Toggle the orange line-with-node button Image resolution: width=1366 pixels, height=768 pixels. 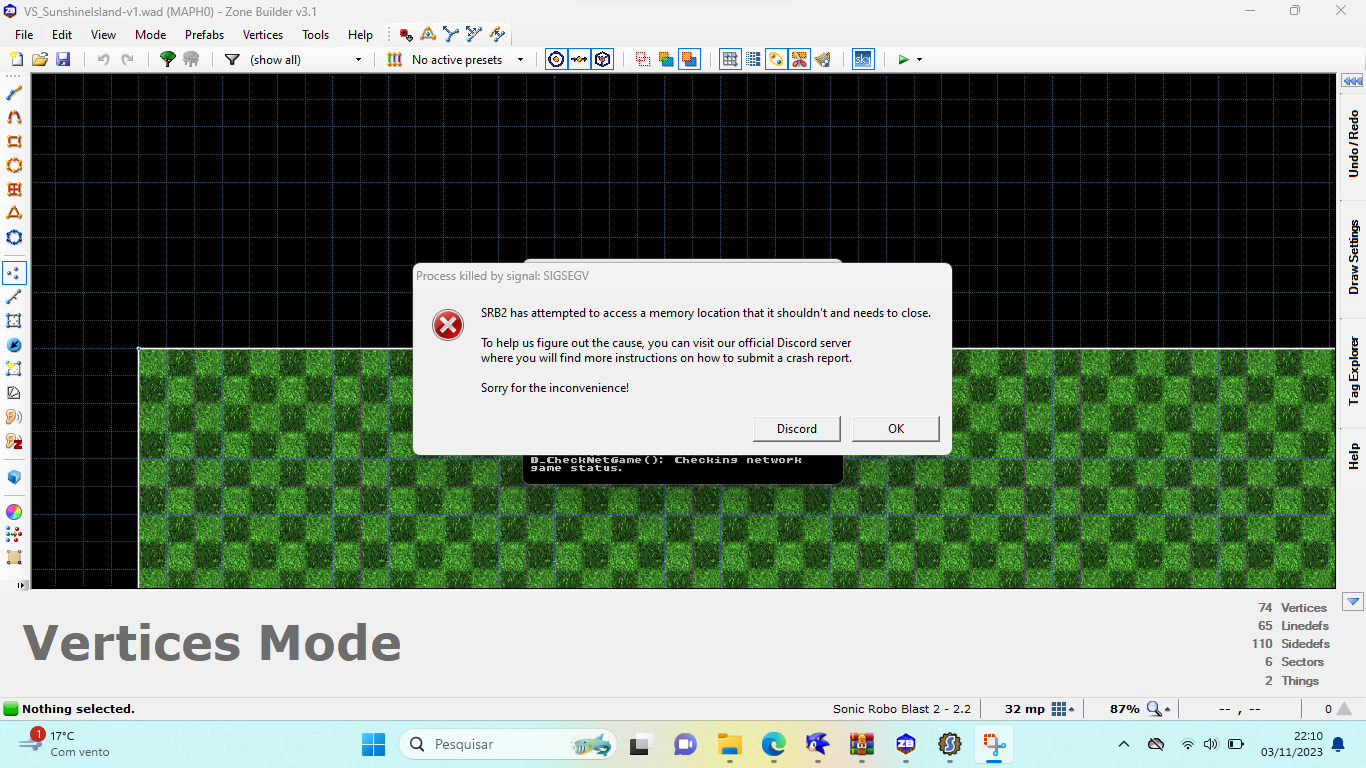coord(579,60)
